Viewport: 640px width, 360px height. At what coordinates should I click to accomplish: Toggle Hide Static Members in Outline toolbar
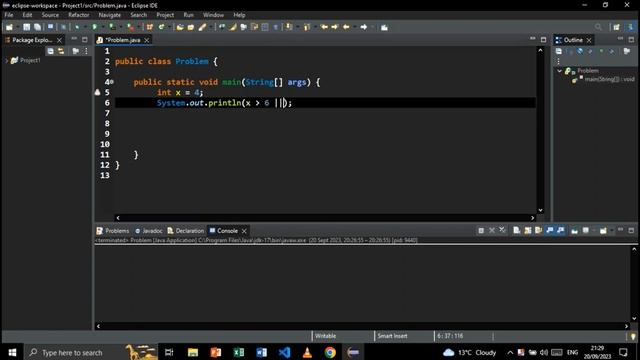pos(590,51)
